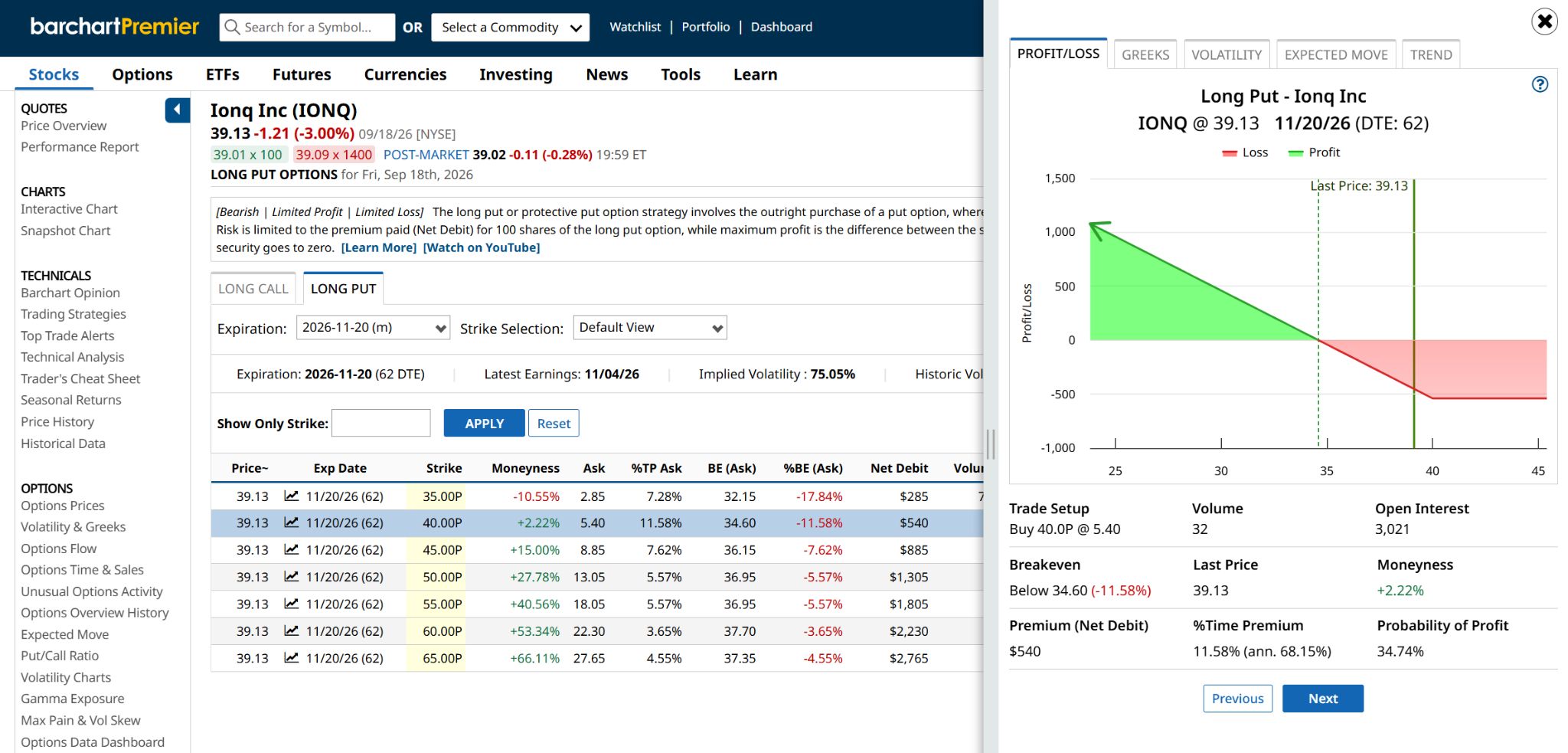
Task: Open the Expiration date dropdown
Action: point(373,328)
